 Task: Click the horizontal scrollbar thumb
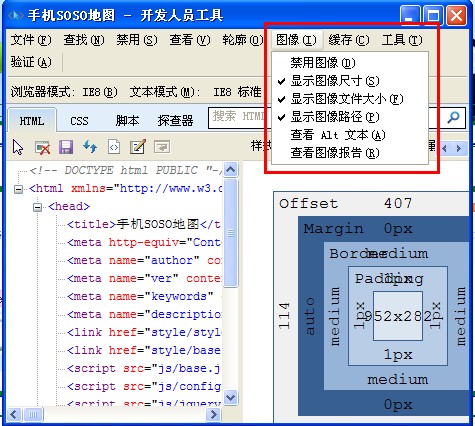pyautogui.click(x=33, y=415)
